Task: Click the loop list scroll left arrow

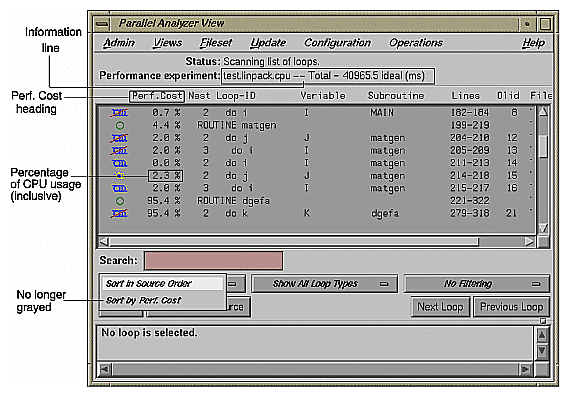Action: [x=104, y=241]
